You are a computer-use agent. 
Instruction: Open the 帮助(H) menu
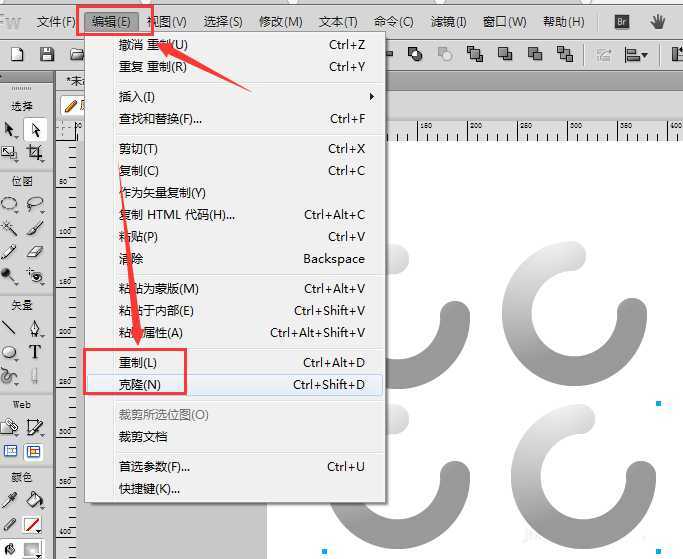coord(564,21)
